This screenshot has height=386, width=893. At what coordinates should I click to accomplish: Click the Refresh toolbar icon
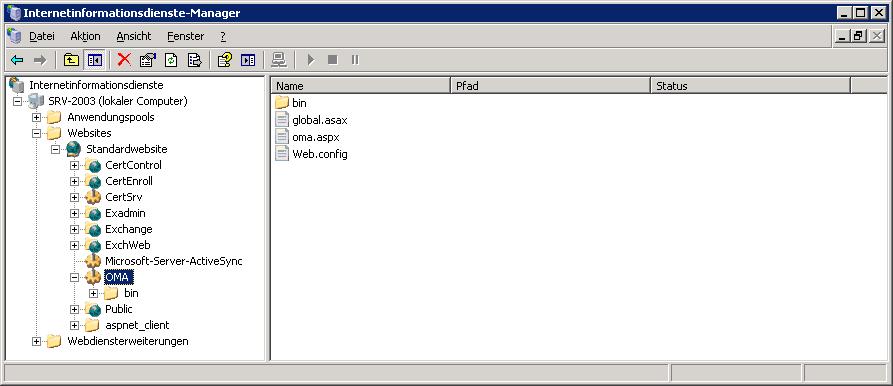[x=171, y=60]
